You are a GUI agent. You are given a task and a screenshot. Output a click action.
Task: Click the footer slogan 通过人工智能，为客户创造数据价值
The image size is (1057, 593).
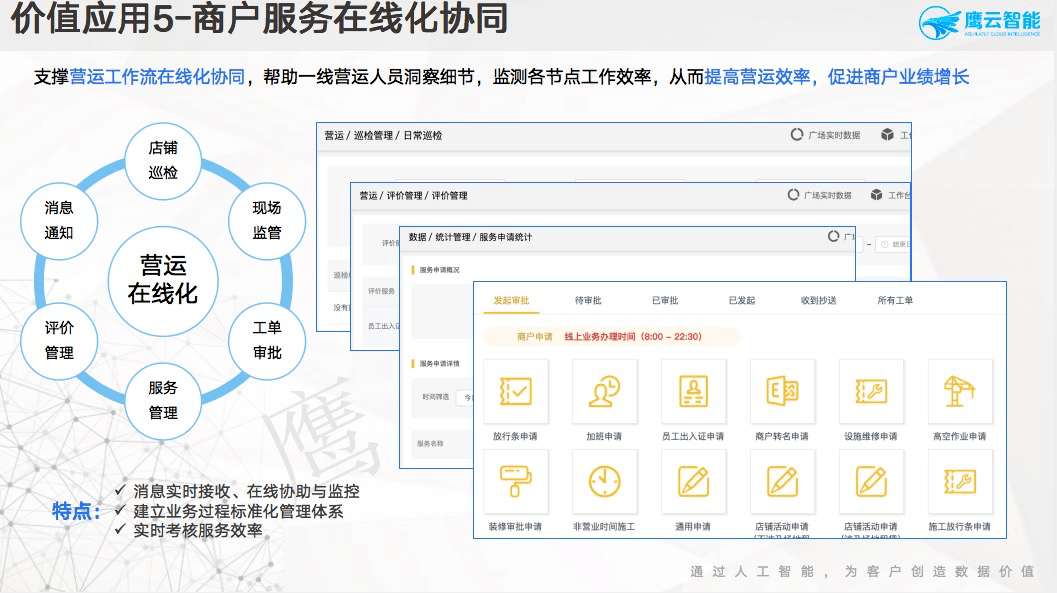(862, 571)
